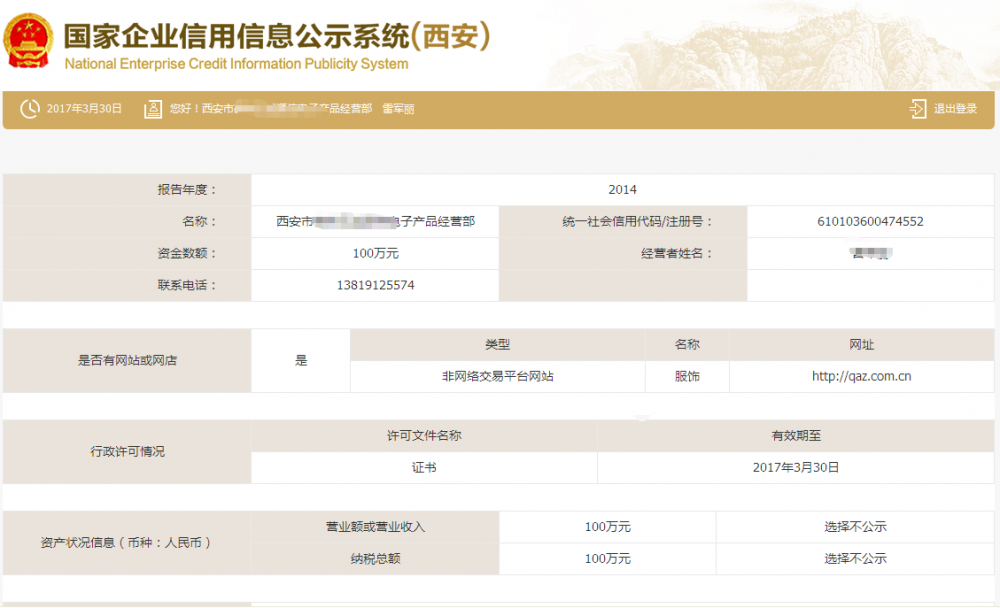The image size is (1000, 608).
Task: Select the 退出登录 logout link
Action: click(x=955, y=109)
